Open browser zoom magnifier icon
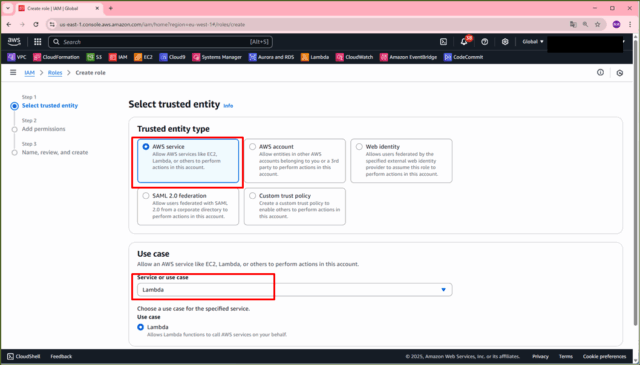The width and height of the screenshot is (640, 365). [585, 24]
